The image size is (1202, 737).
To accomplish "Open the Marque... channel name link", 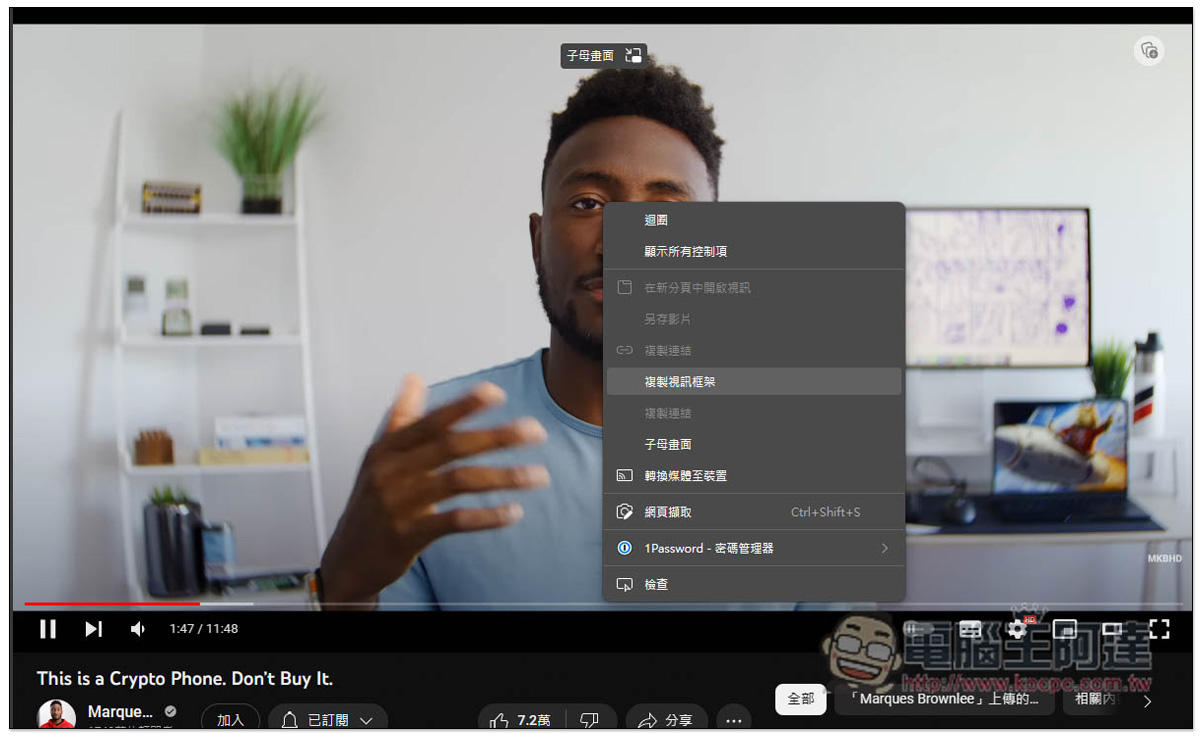I will (120, 712).
